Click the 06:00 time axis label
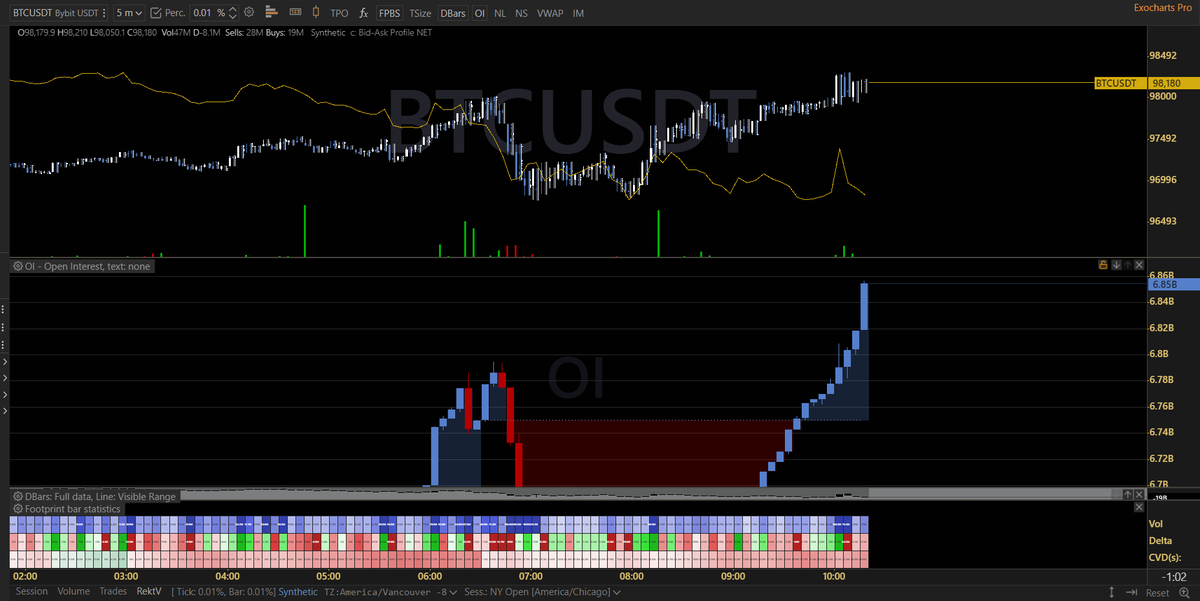Viewport: 1200px width, 601px height. coord(430,576)
